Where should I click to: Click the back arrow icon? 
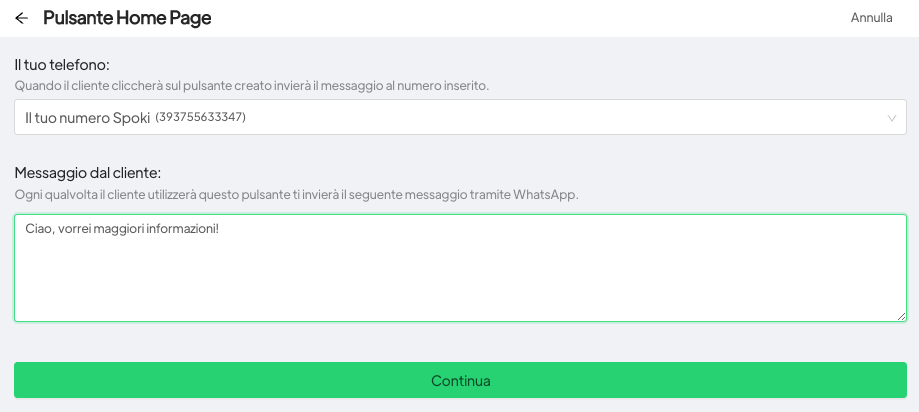coord(21,18)
